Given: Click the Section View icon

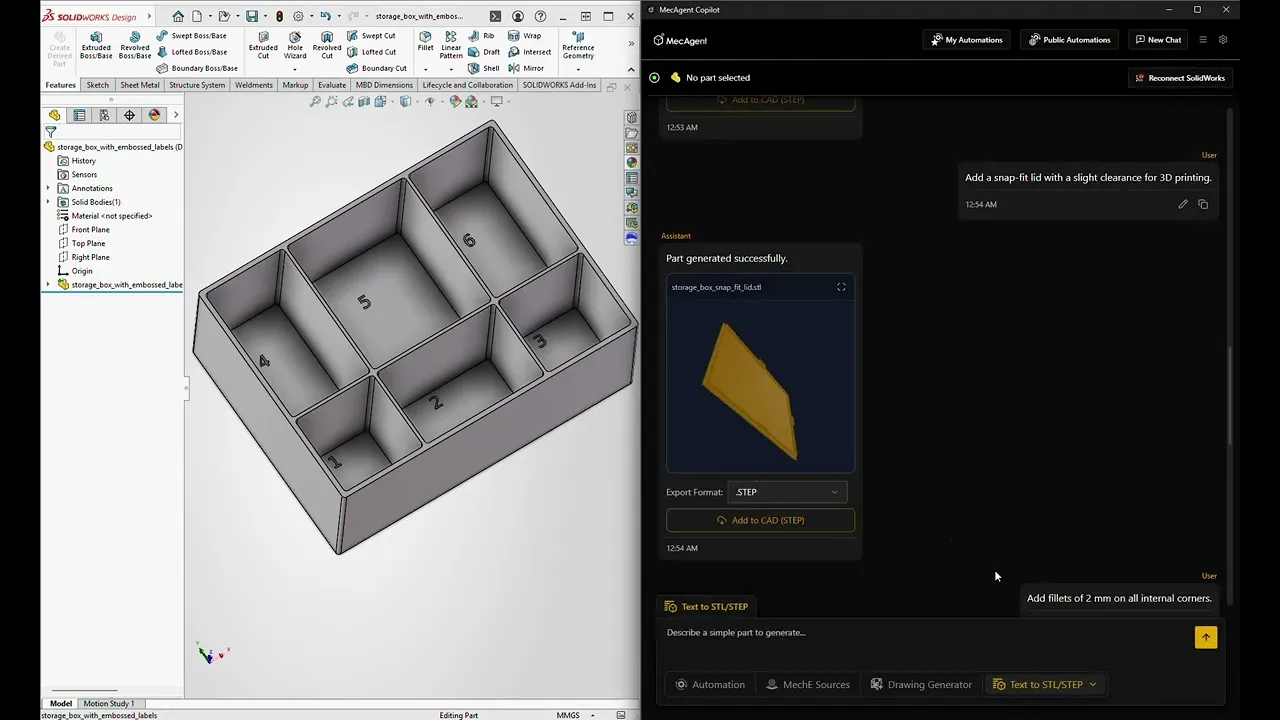Looking at the screenshot, I should (364, 101).
